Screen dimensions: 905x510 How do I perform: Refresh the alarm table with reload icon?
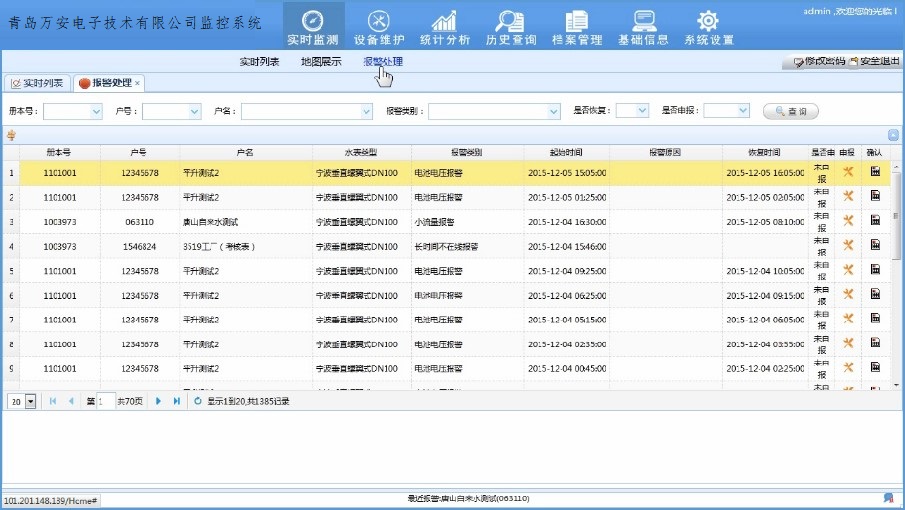[198, 401]
